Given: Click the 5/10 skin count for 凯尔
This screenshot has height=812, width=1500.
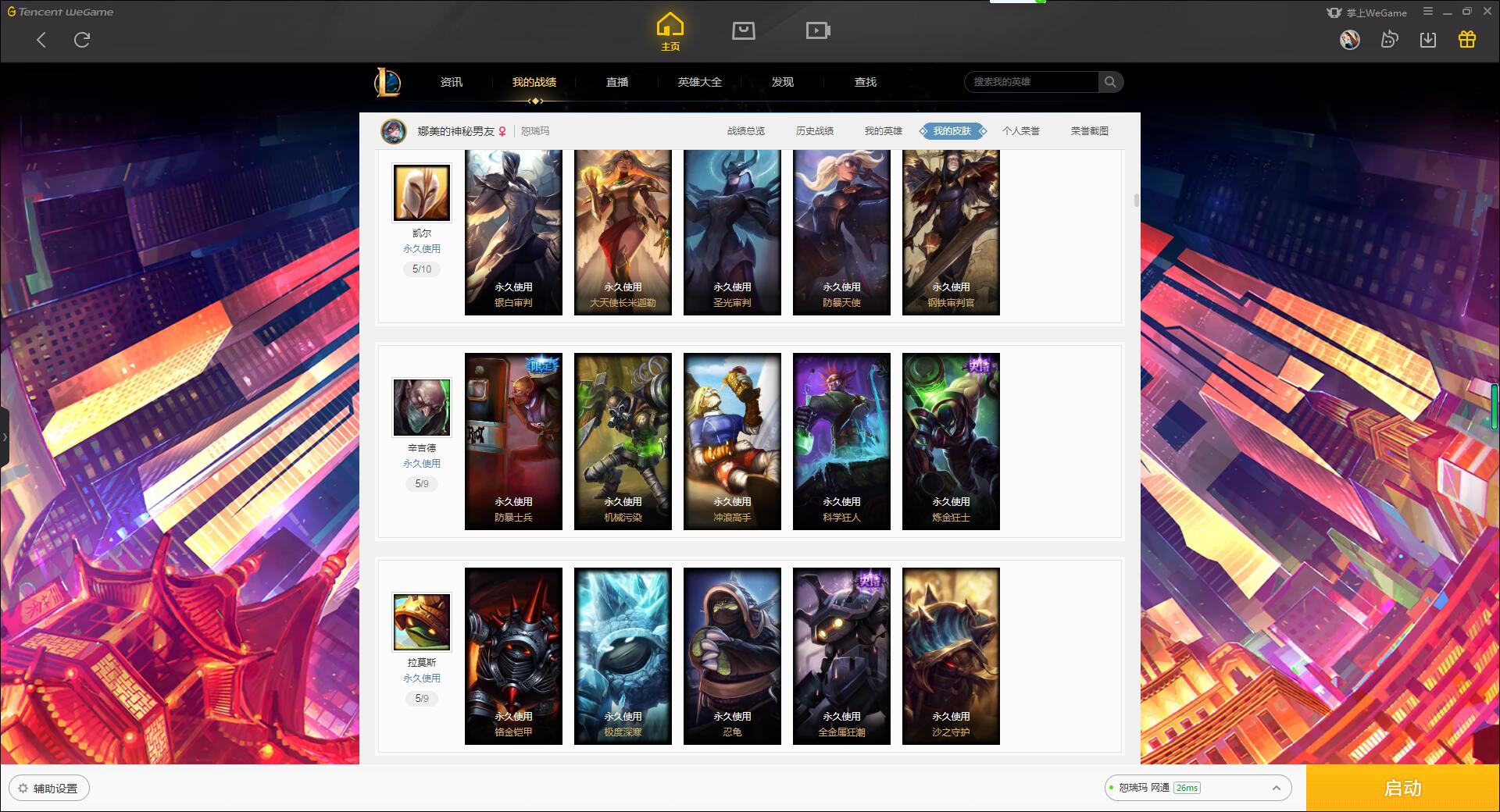Looking at the screenshot, I should click(x=422, y=269).
